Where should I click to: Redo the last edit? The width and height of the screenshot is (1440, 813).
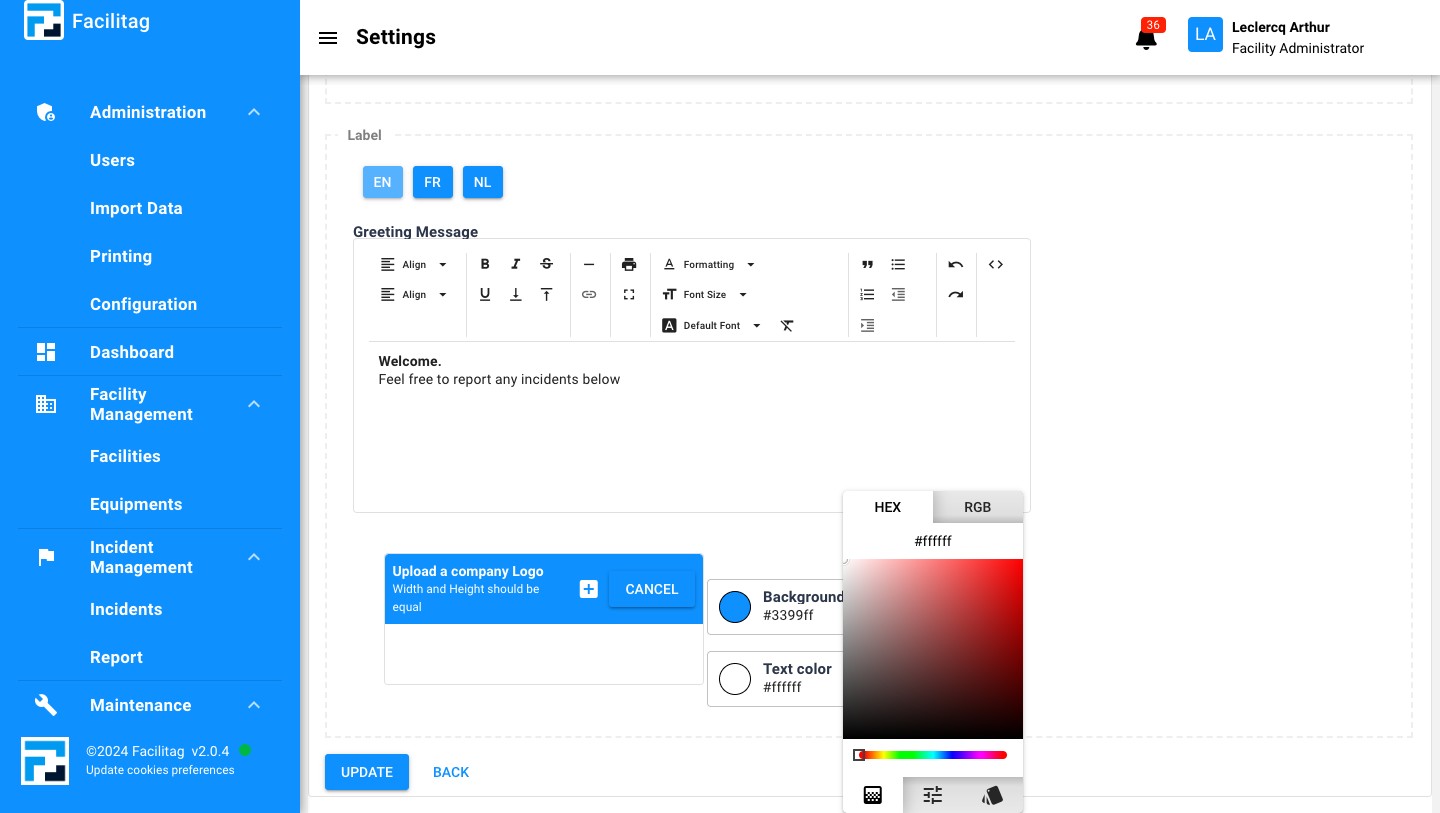pyautogui.click(x=956, y=294)
